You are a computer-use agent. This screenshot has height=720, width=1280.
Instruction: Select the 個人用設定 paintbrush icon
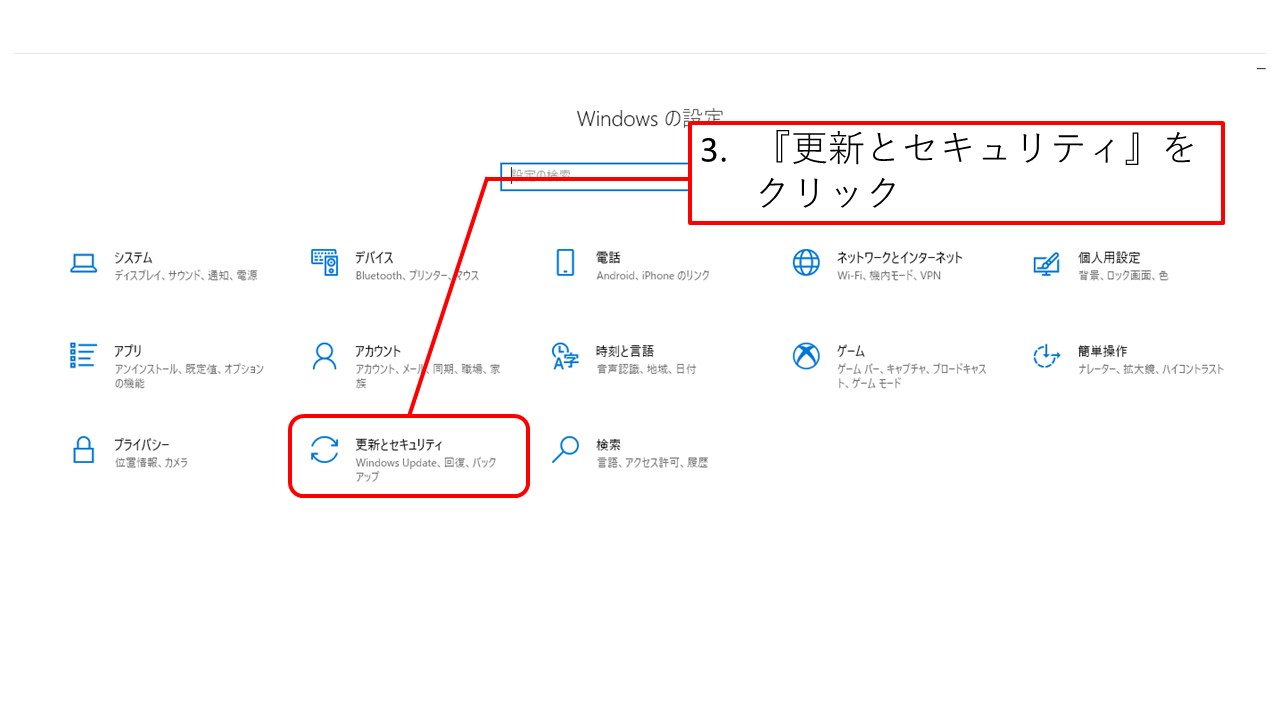1046,264
